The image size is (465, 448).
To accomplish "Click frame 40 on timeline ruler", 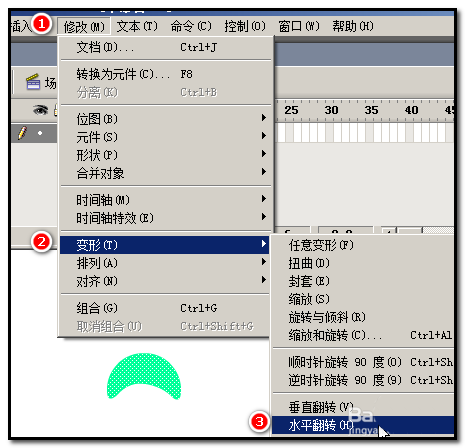I will point(412,110).
